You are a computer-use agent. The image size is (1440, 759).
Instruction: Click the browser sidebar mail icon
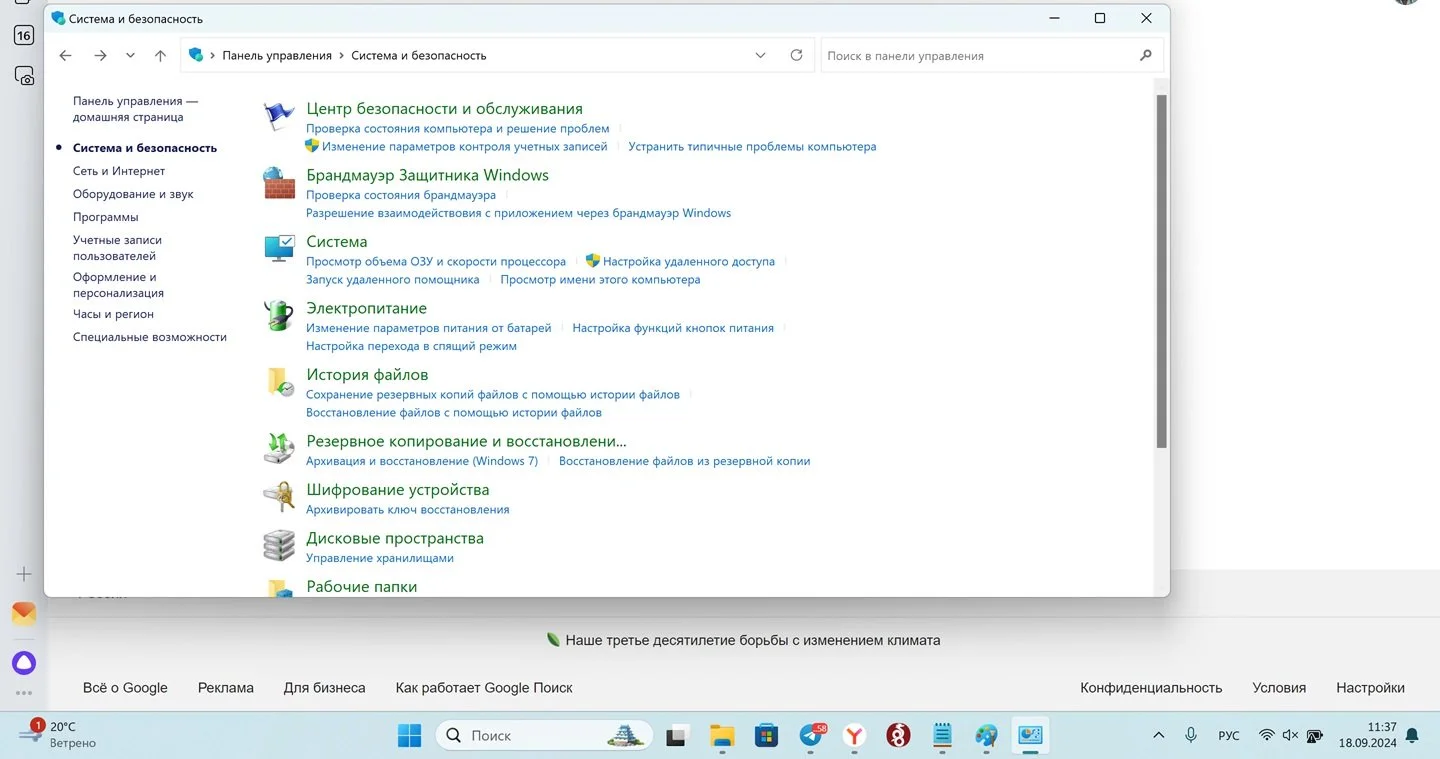[24, 613]
